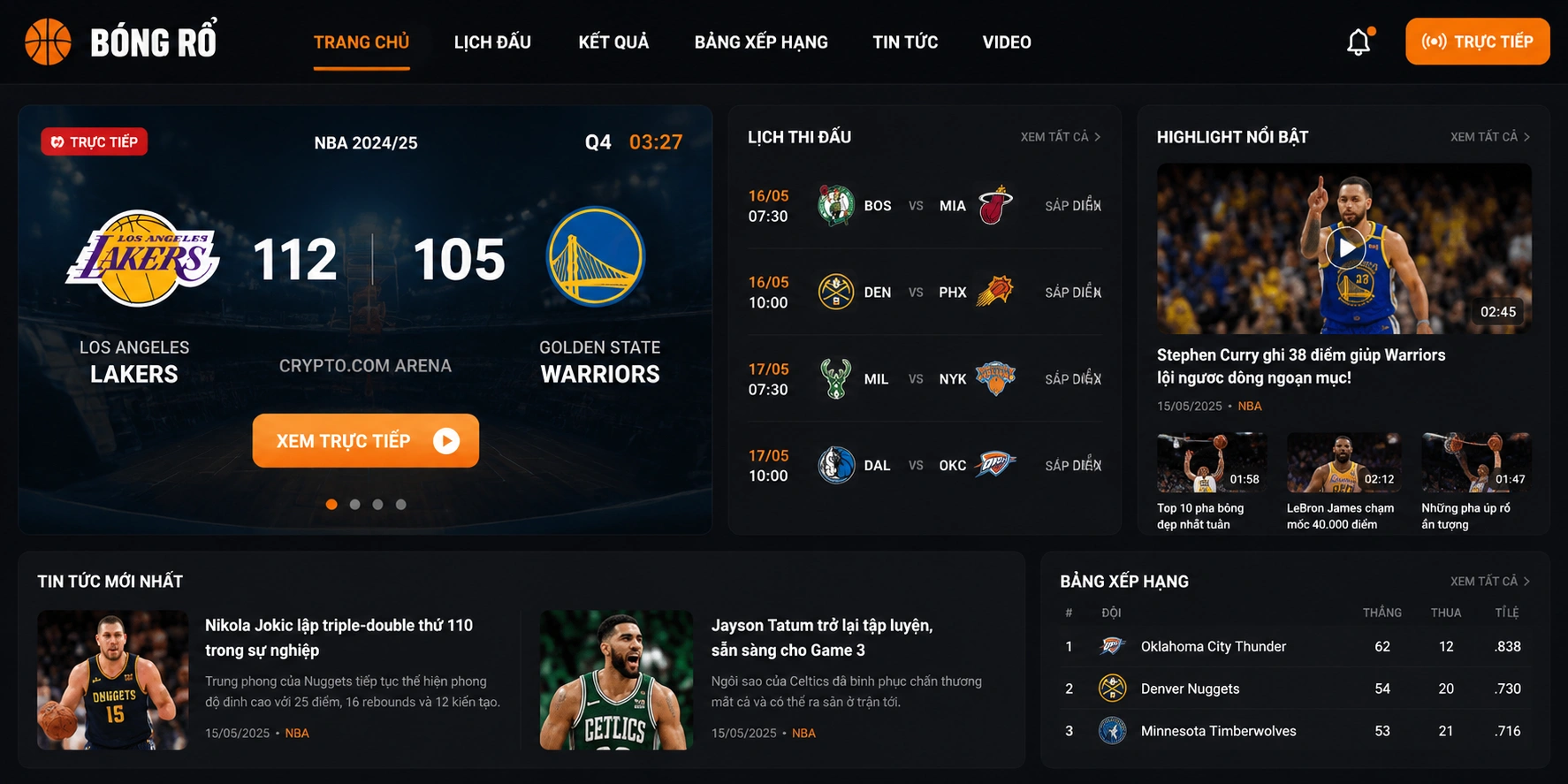Screen dimensions: 1568x784
Task: Open the Những pha úp rổ thumbnail
Action: [x=1476, y=462]
